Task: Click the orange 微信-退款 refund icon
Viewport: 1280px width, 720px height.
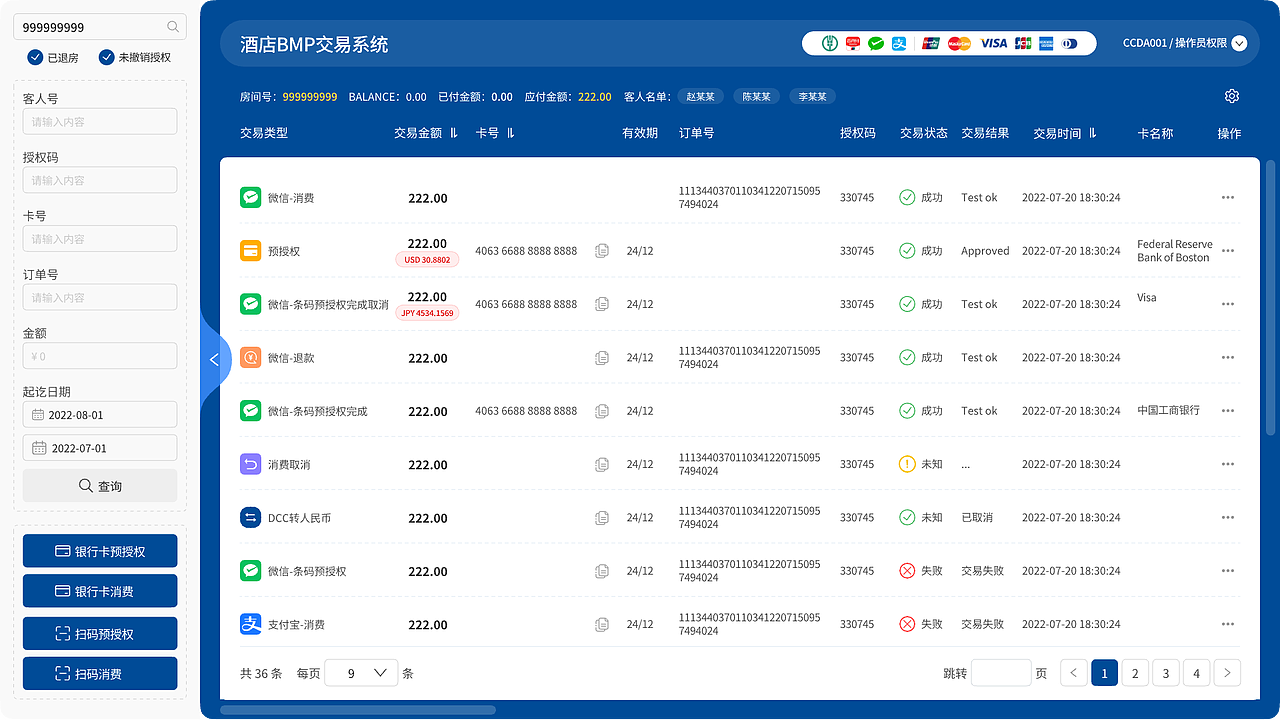Action: point(250,357)
